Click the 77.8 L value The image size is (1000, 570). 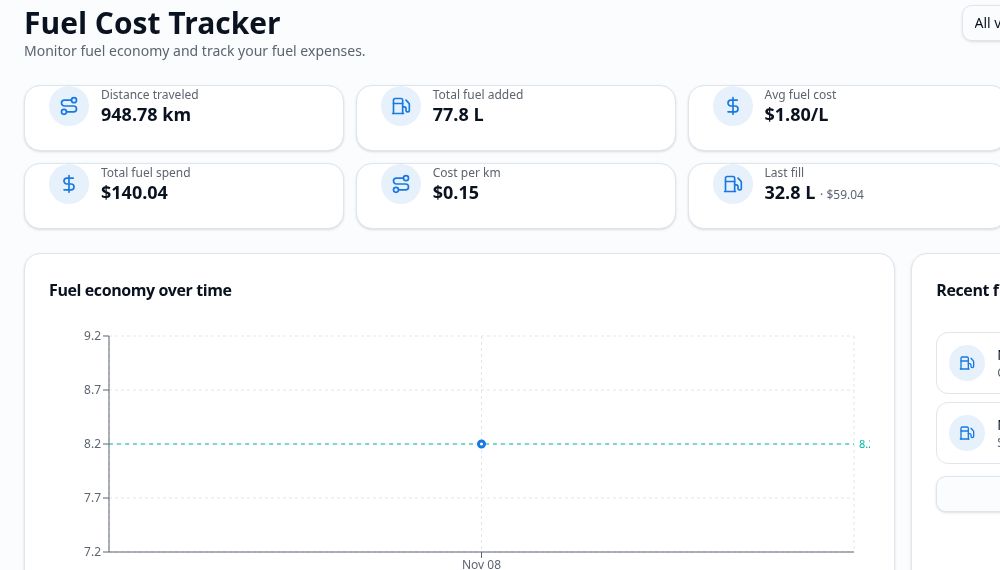pyautogui.click(x=458, y=115)
